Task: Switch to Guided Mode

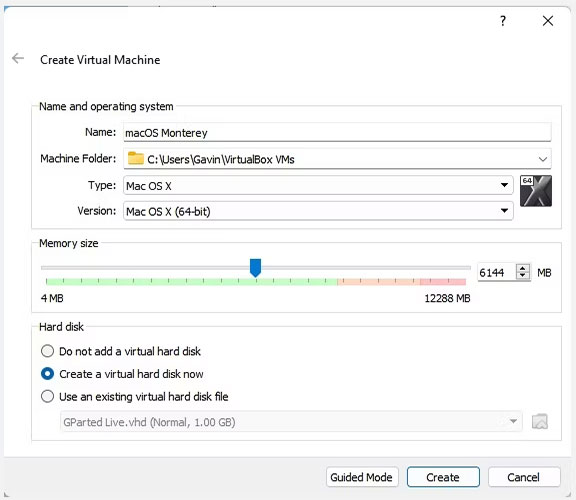Action: (362, 477)
